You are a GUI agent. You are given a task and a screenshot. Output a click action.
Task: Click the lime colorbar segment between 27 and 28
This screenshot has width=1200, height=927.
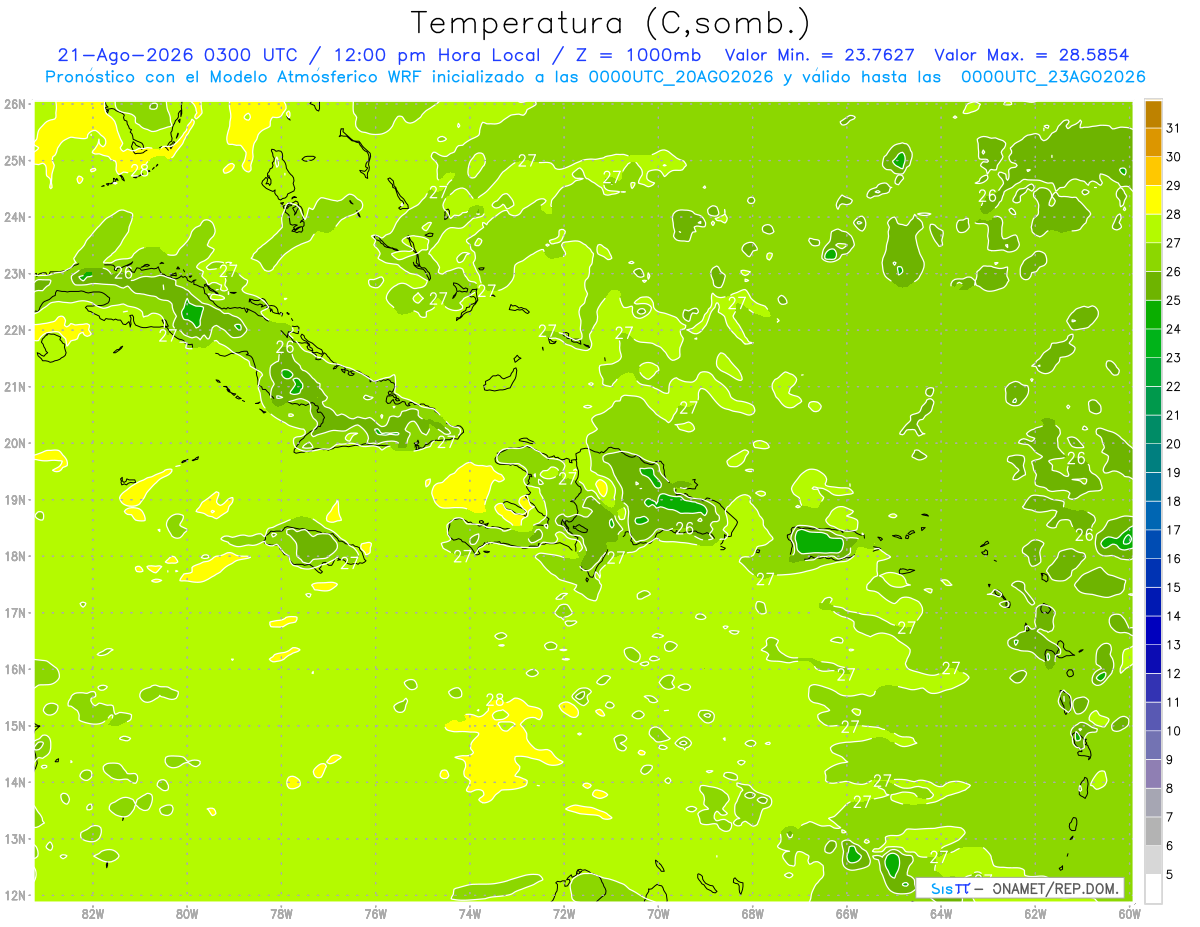pos(1153,229)
